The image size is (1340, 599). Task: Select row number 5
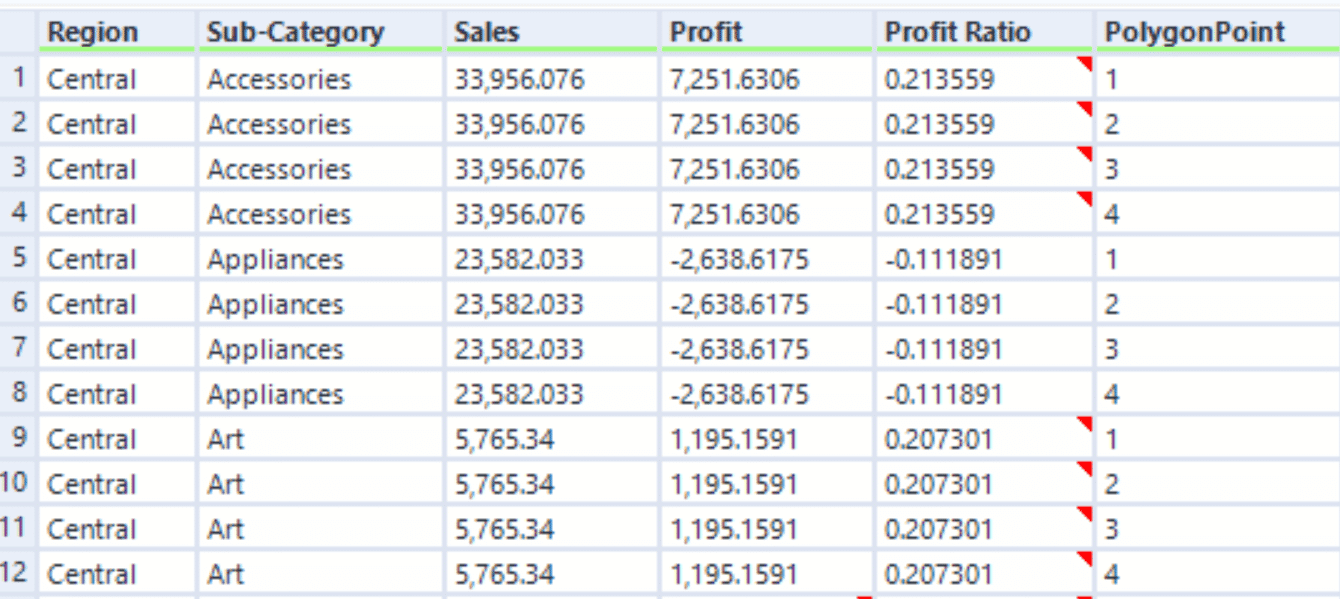pyautogui.click(x=19, y=259)
